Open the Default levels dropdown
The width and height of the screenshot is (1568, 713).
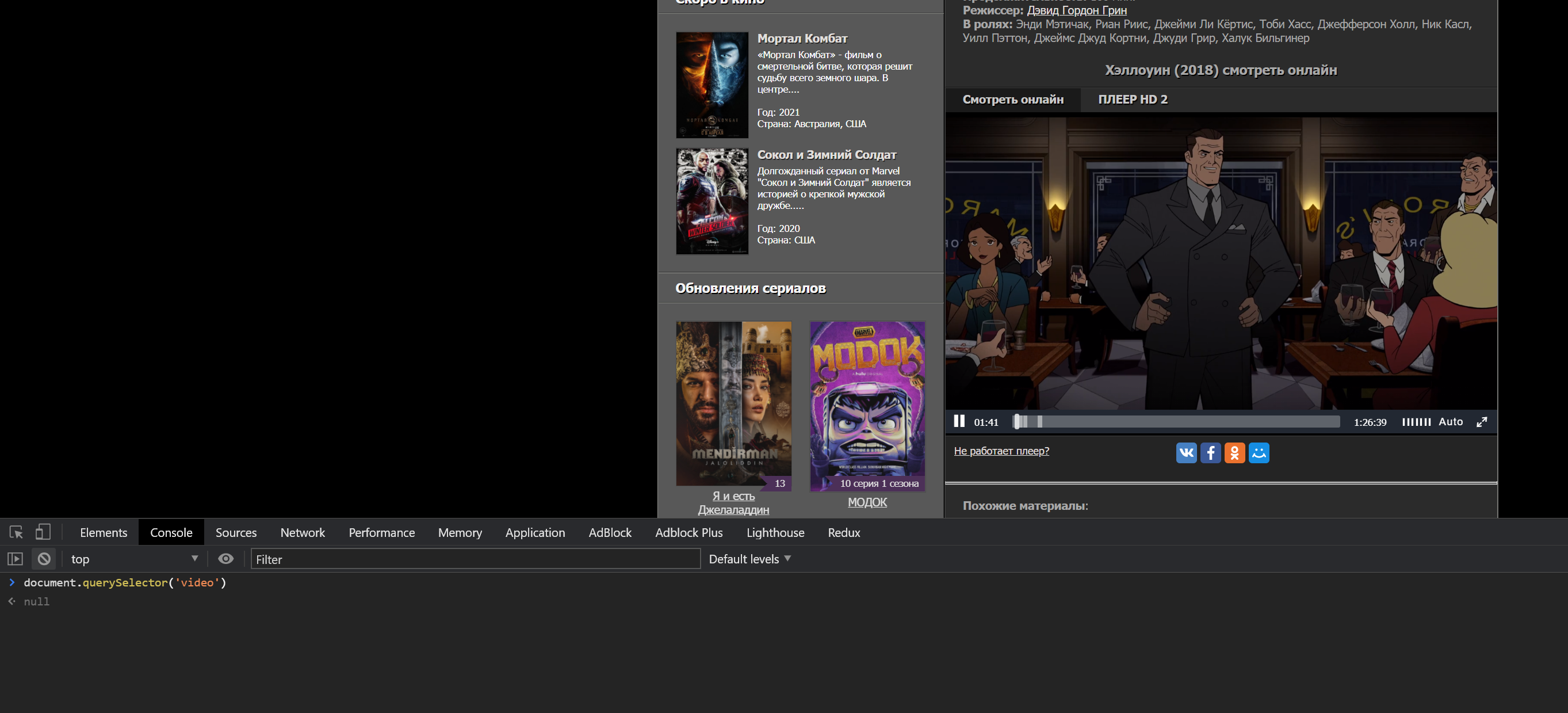749,559
